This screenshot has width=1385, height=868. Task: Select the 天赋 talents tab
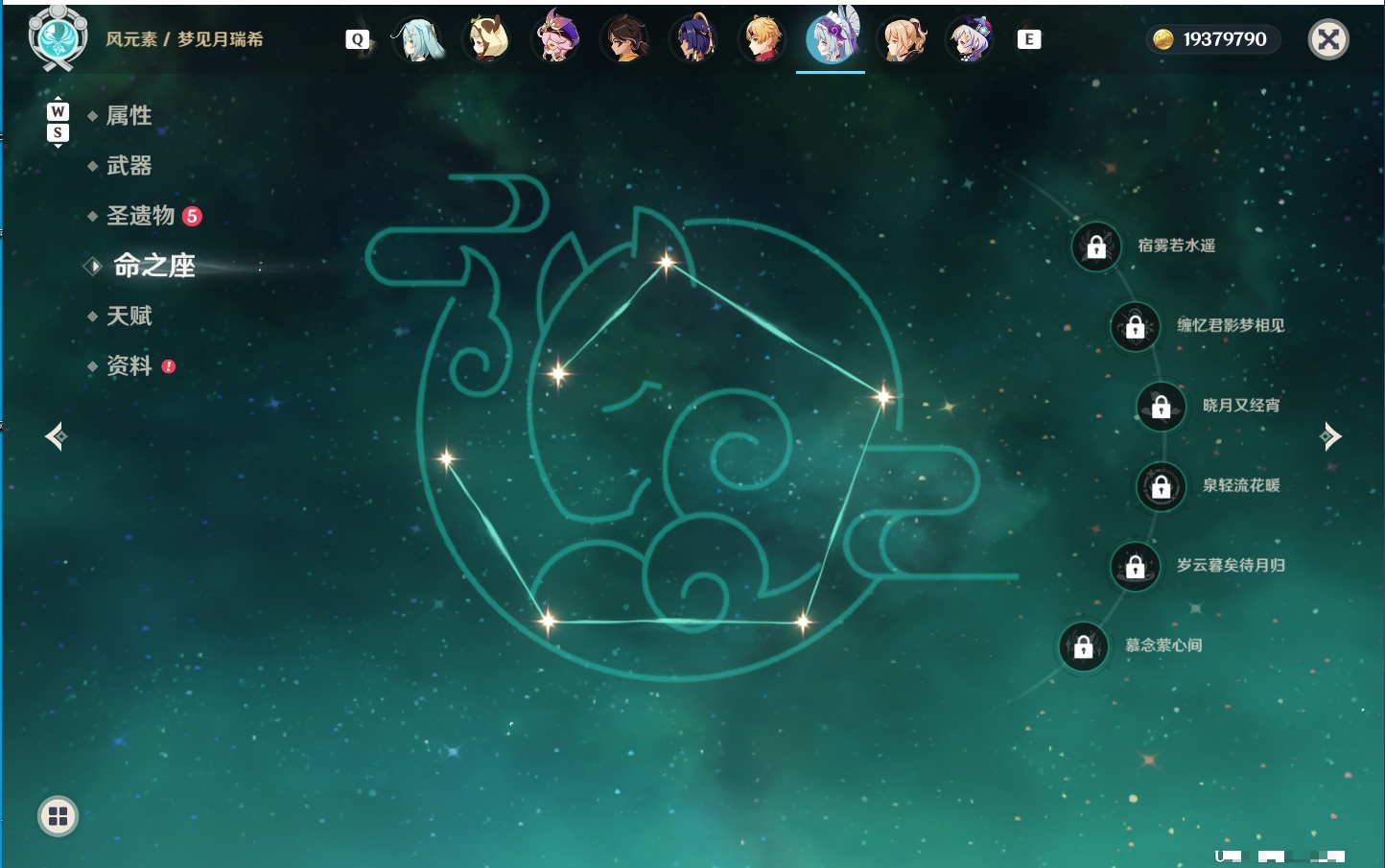(129, 316)
